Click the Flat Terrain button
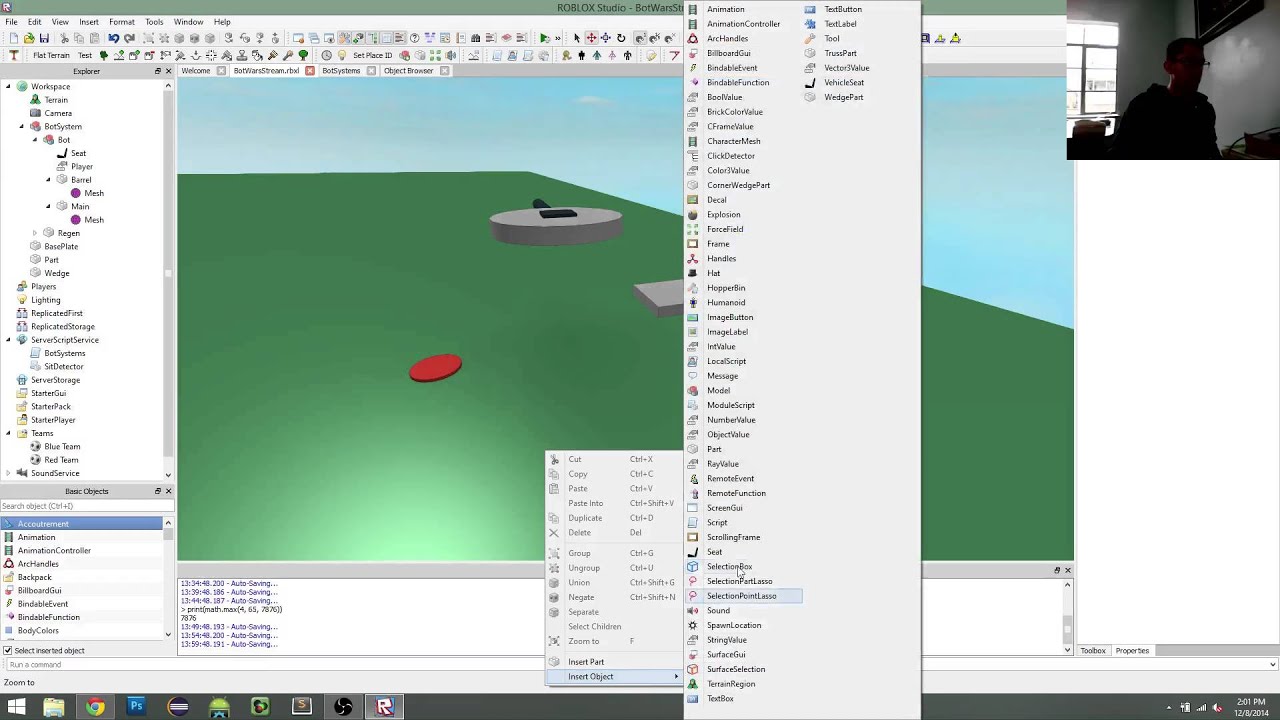 [50, 55]
